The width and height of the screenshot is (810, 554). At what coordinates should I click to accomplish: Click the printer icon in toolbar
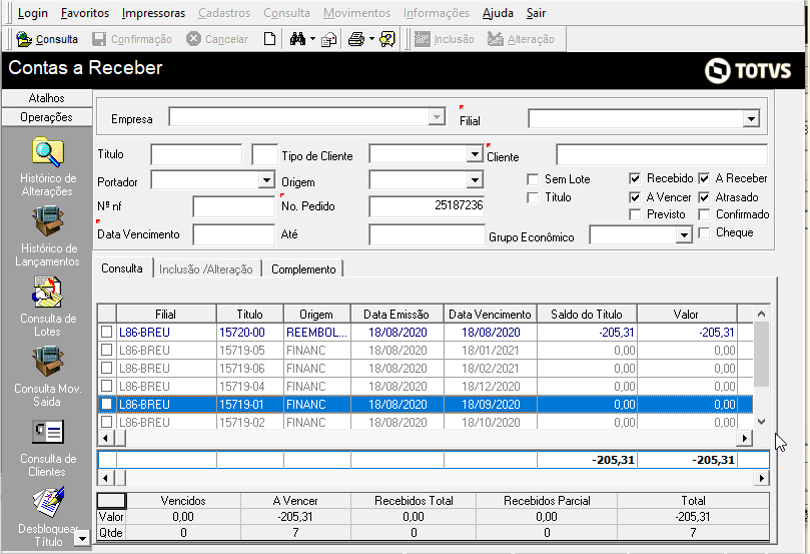click(356, 39)
